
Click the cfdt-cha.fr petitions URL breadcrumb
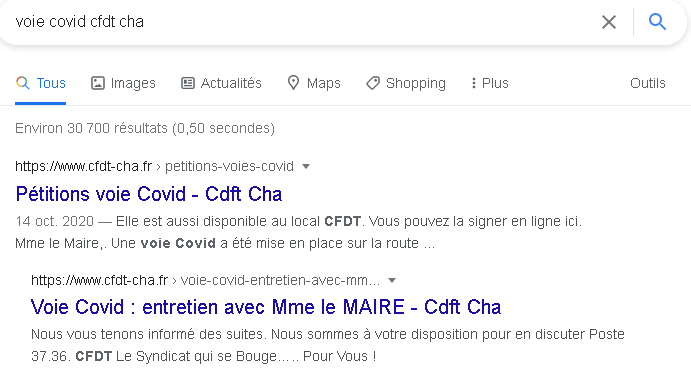154,166
